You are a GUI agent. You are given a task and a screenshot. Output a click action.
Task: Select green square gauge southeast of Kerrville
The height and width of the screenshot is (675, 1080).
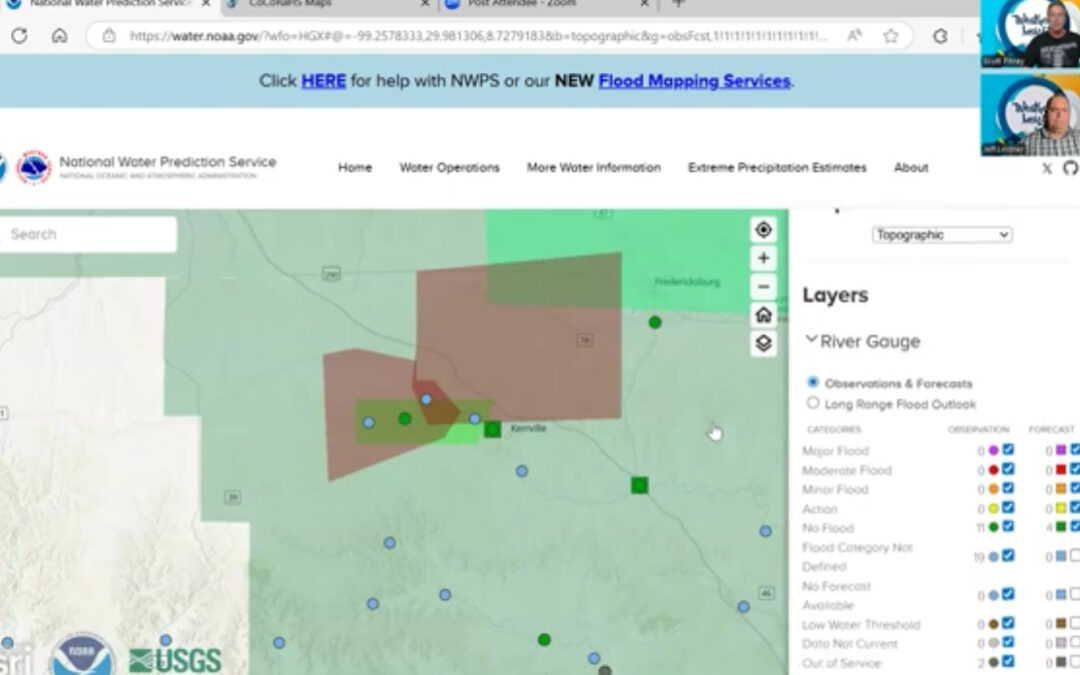639,486
